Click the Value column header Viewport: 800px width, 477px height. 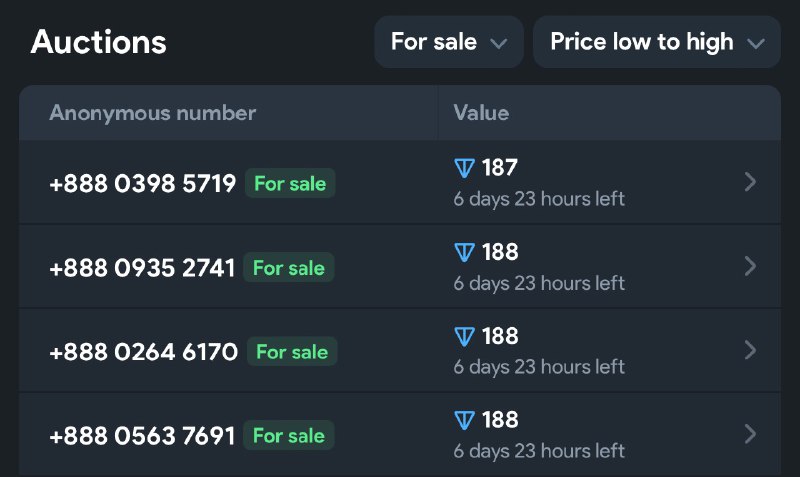point(481,113)
